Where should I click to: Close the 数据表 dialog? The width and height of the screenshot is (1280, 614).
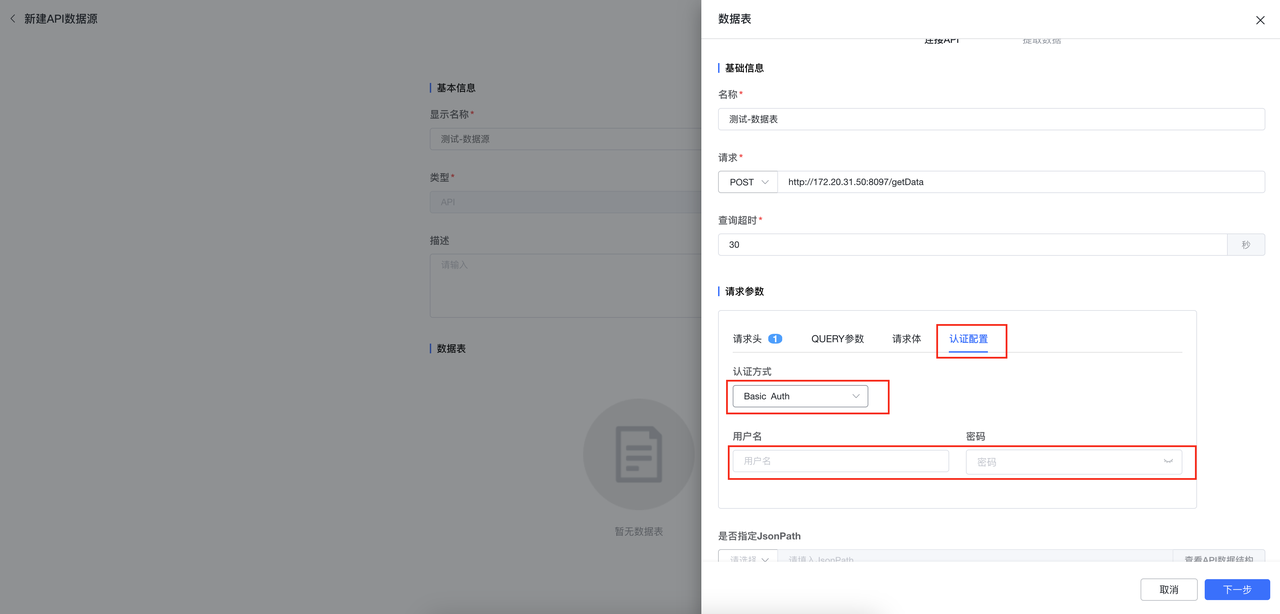pyautogui.click(x=1259, y=20)
